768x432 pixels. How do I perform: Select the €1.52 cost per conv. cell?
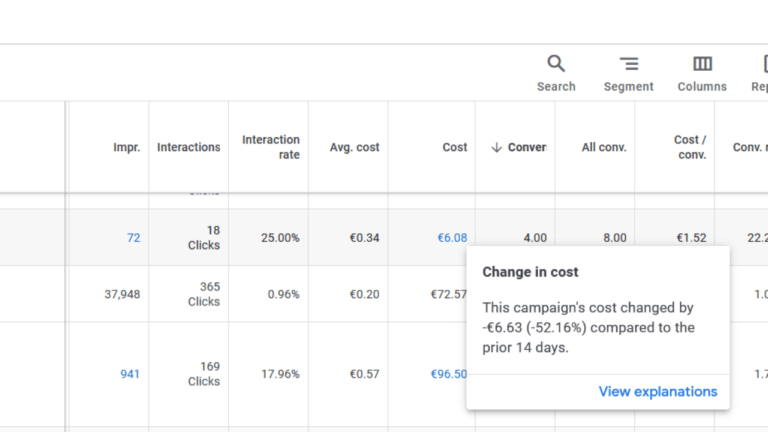pyautogui.click(x=692, y=238)
